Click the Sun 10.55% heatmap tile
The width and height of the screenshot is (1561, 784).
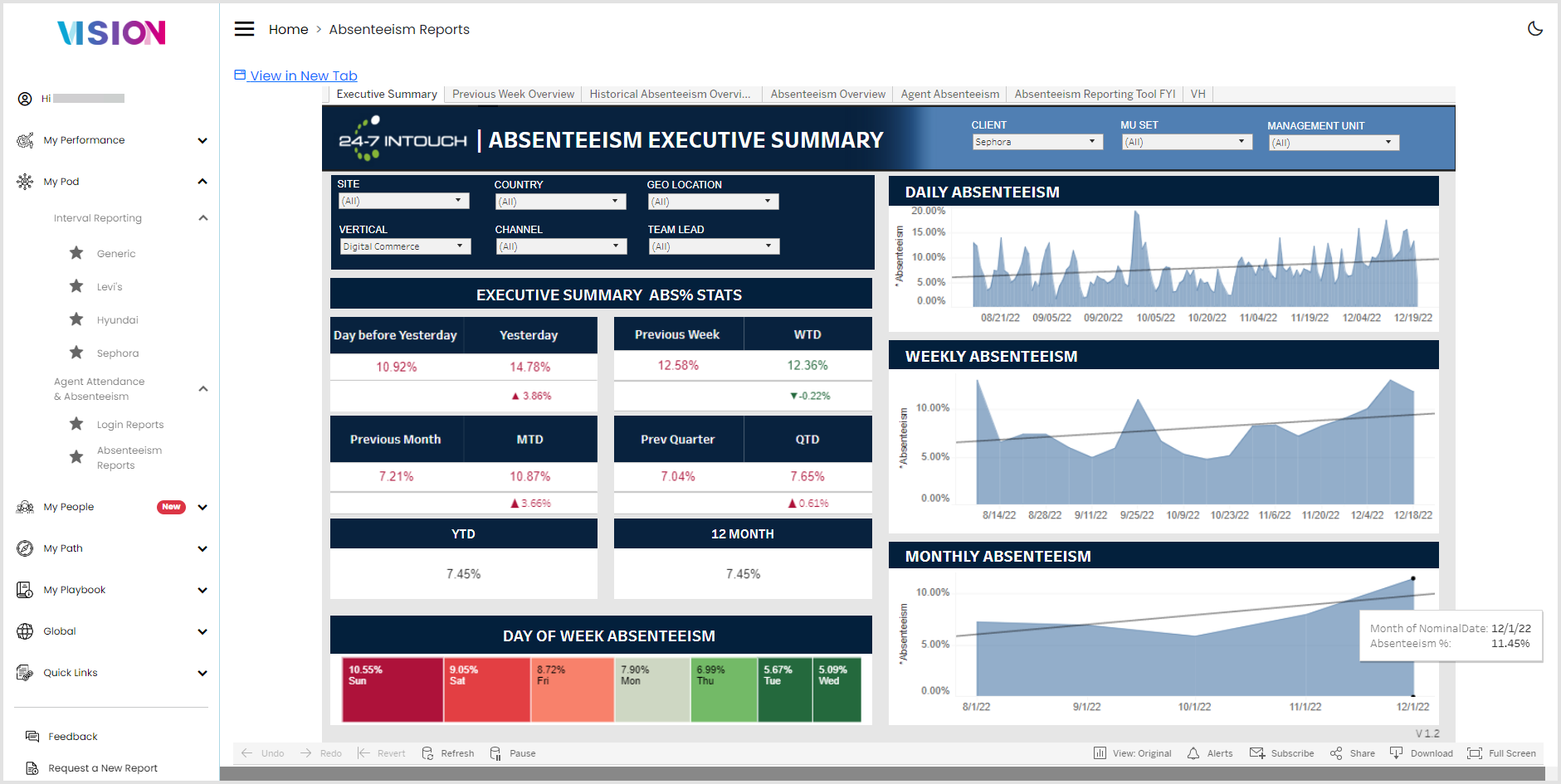coord(393,689)
